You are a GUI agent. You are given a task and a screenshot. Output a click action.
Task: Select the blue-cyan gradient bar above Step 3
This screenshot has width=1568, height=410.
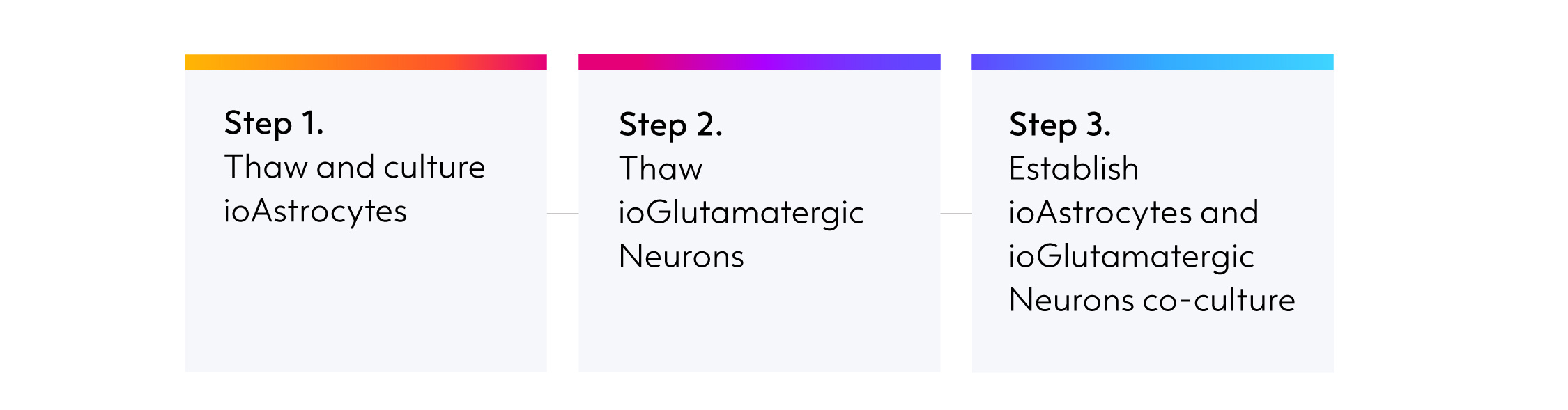pyautogui.click(x=1153, y=62)
